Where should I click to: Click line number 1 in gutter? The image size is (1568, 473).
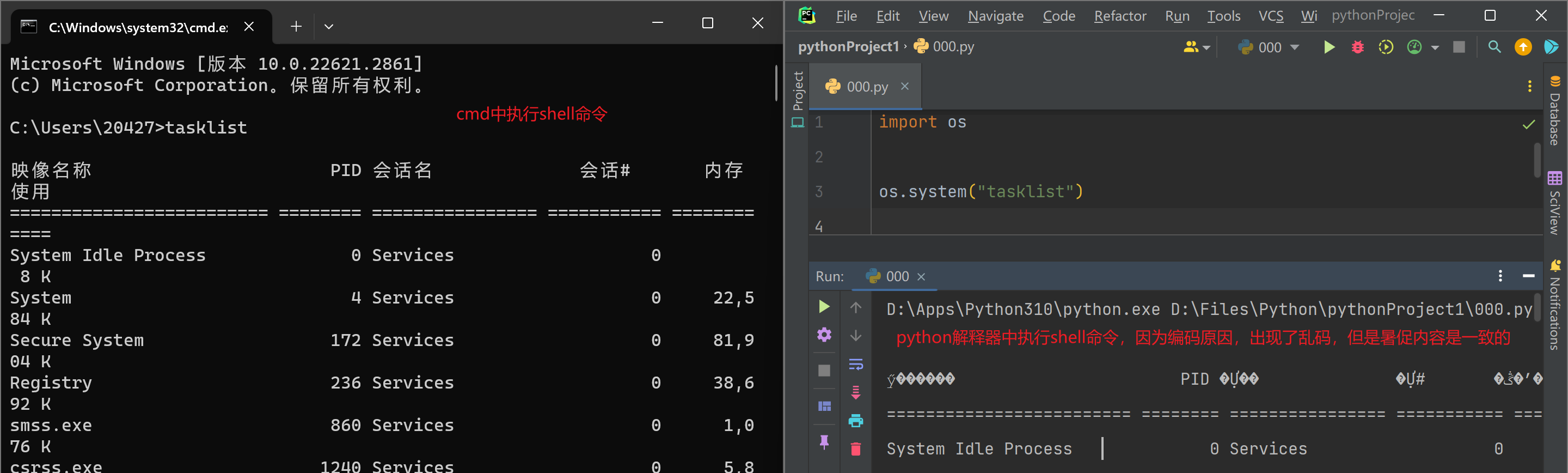(x=819, y=123)
